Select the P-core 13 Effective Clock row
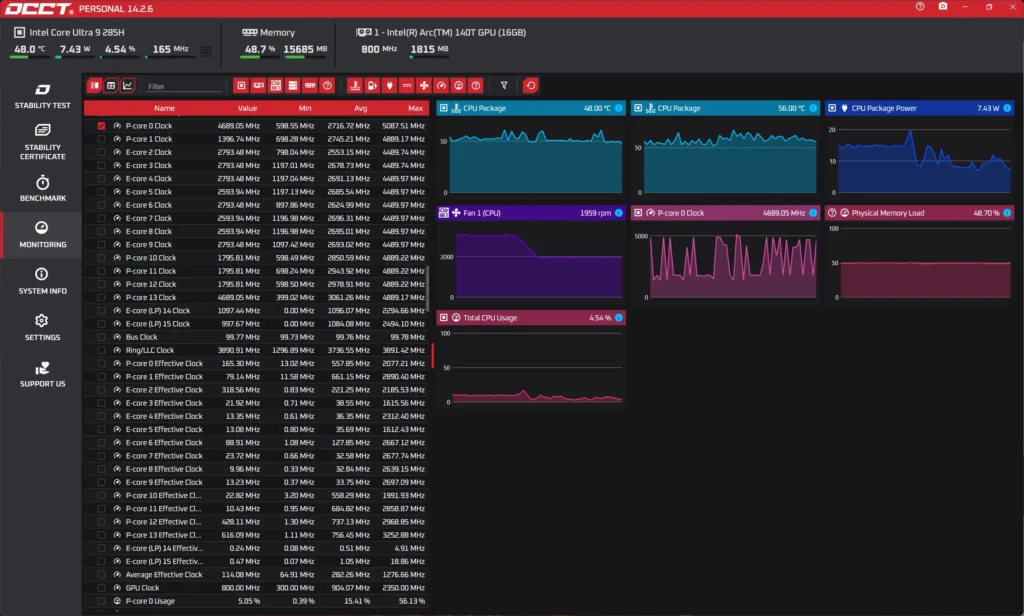The image size is (1024, 616). pyautogui.click(x=256, y=535)
